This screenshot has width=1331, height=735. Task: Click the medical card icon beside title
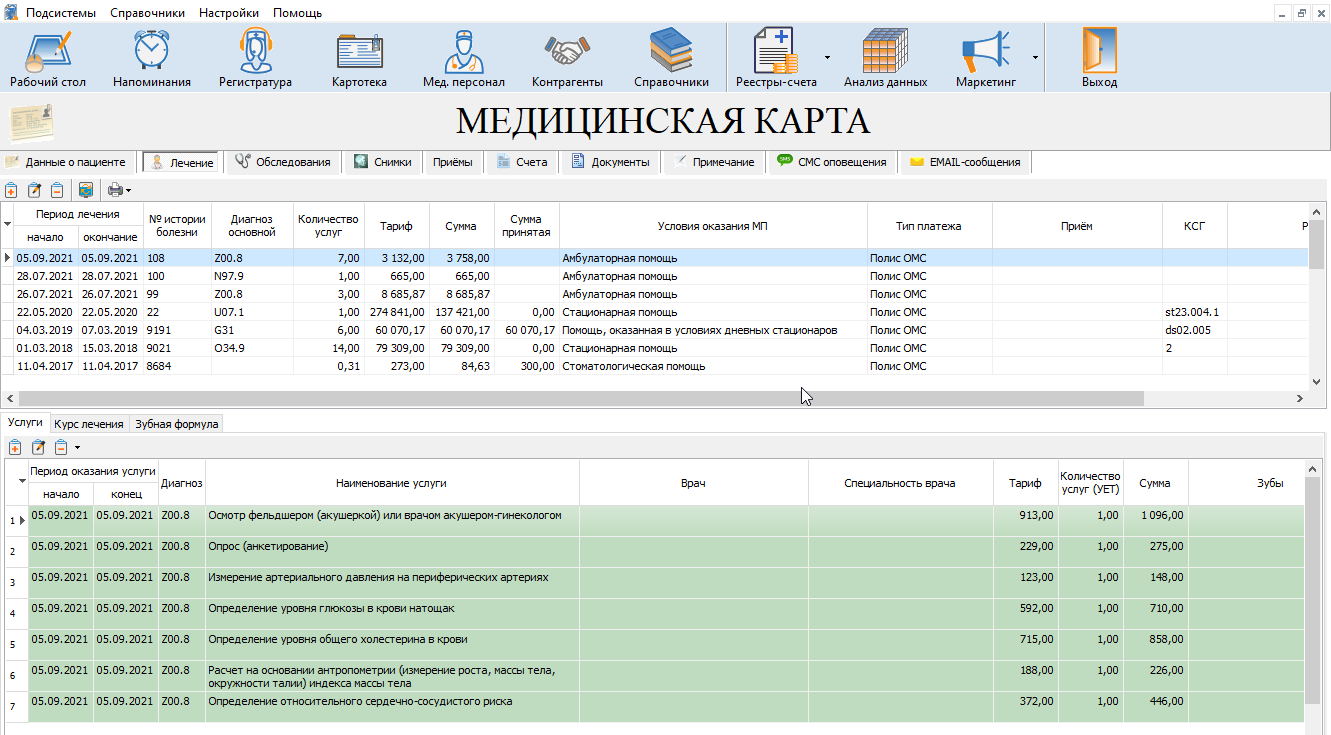tap(31, 122)
